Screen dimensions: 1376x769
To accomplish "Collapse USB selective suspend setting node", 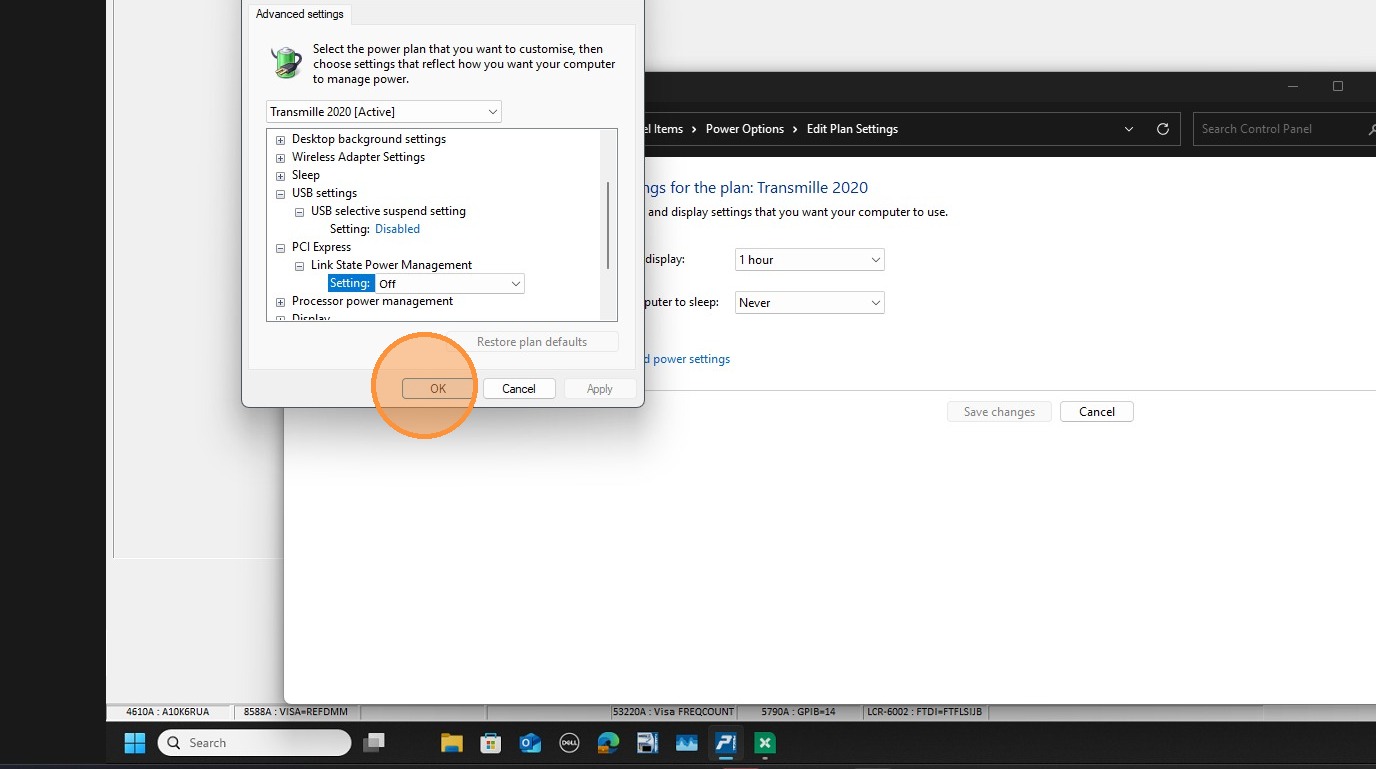I will coord(299,212).
